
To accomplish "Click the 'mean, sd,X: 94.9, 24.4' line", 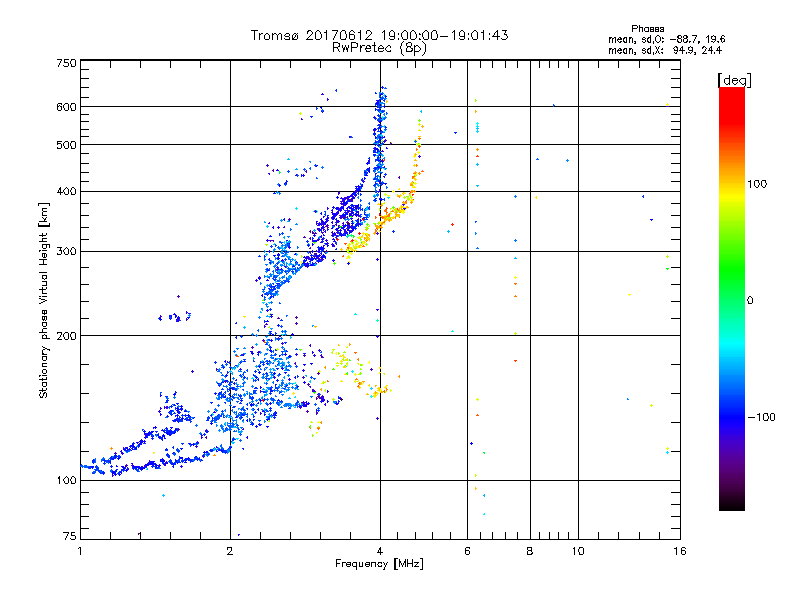I will [665, 50].
